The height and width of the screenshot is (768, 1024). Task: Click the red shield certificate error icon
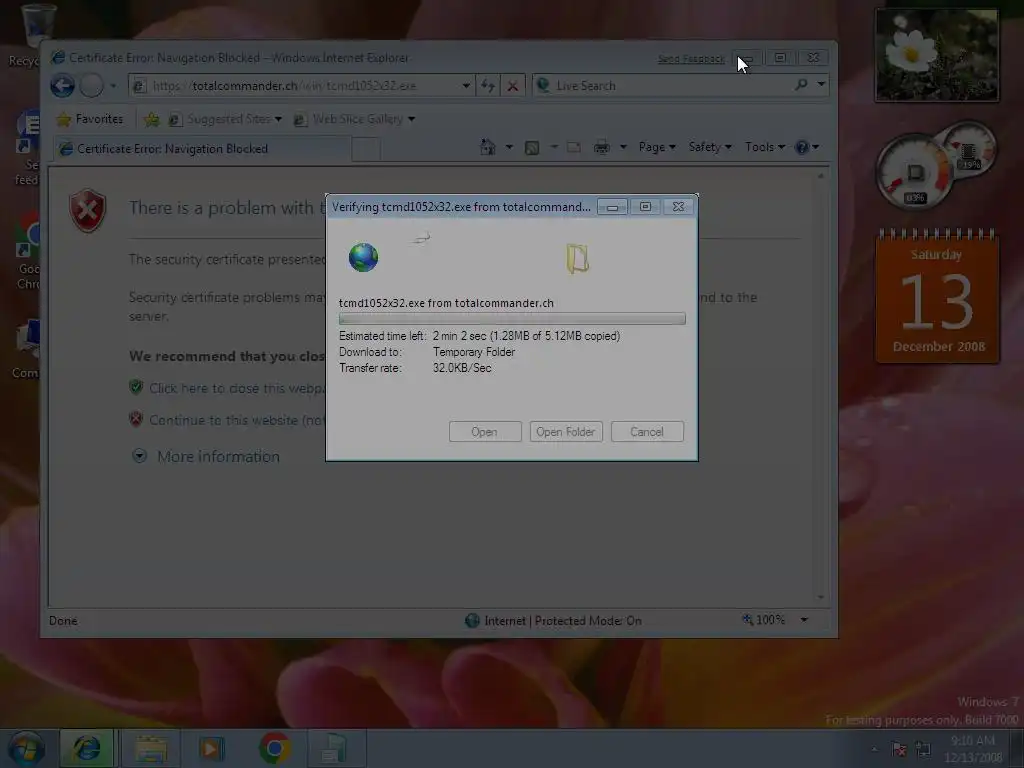[88, 210]
